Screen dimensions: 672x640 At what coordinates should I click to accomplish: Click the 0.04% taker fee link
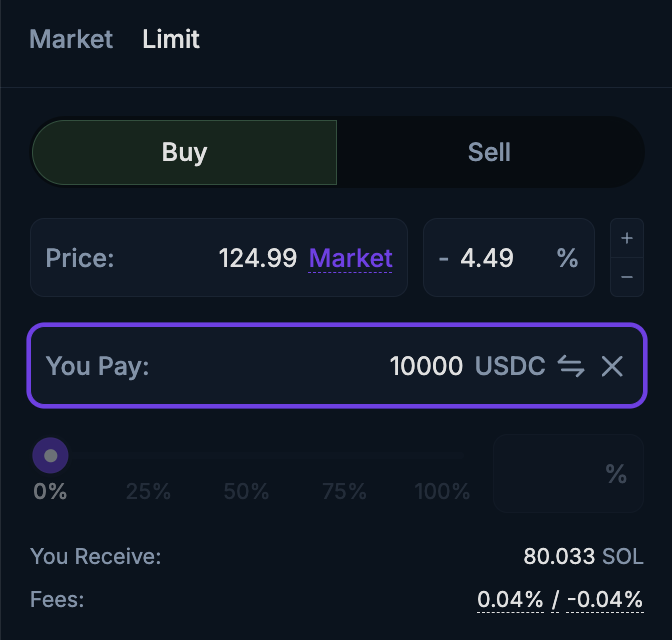coord(510,599)
